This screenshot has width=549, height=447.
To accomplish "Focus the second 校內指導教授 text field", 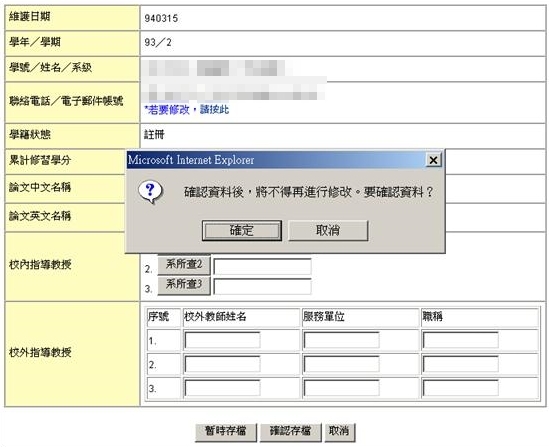I will click(x=262, y=267).
